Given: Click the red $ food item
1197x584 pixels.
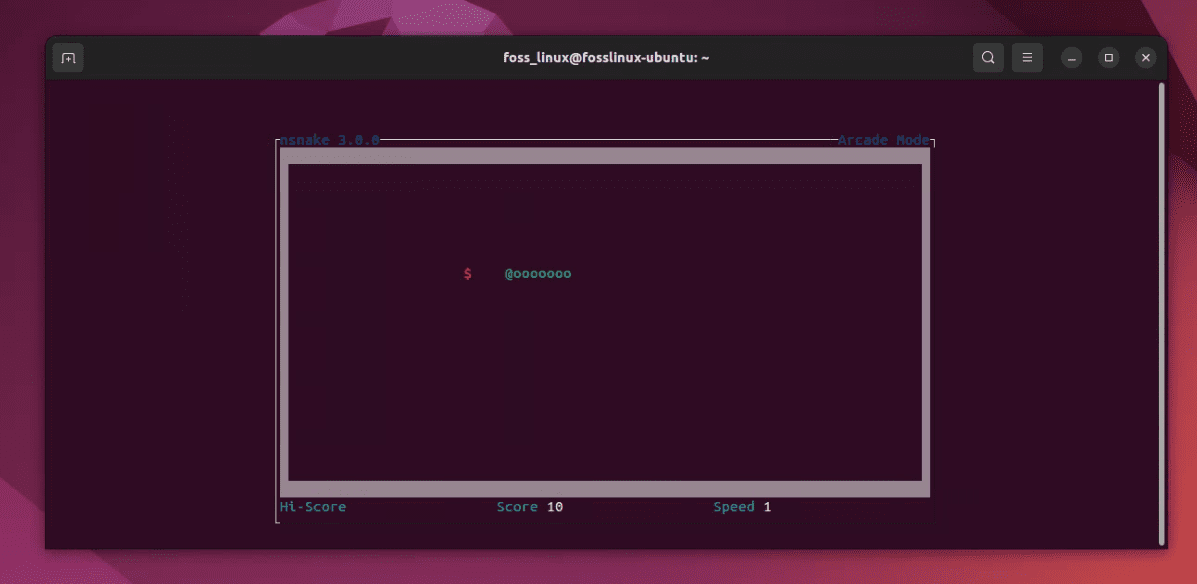Looking at the screenshot, I should click(x=467, y=273).
